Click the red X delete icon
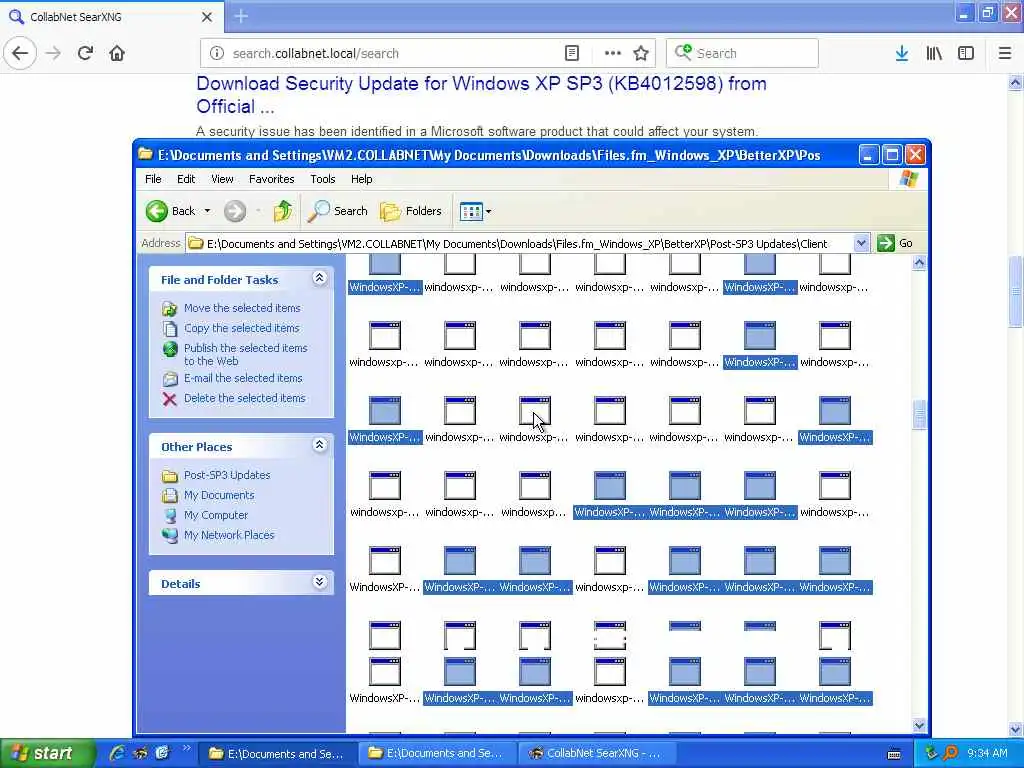 click(170, 399)
